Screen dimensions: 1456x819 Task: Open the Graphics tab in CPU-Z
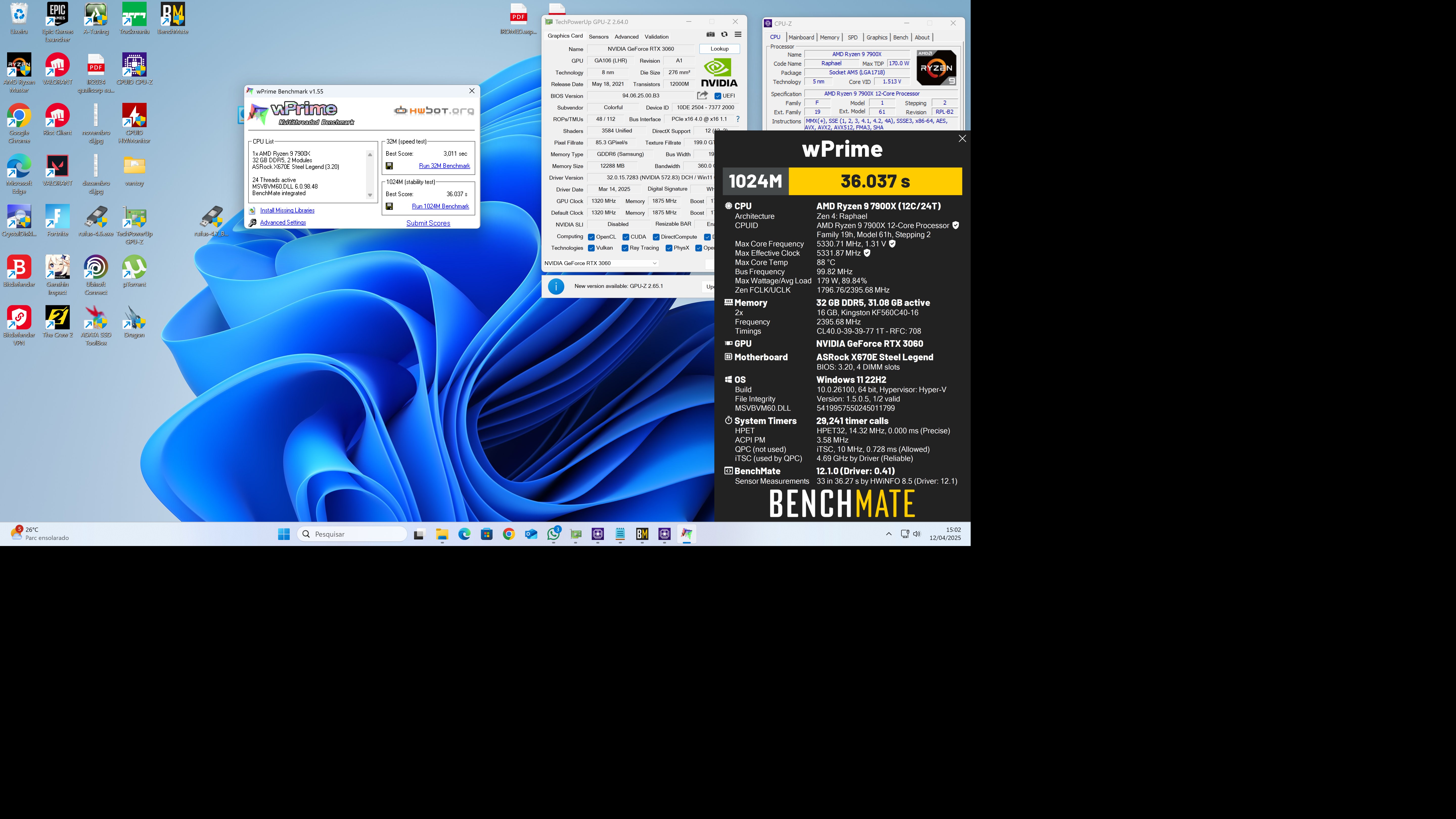(877, 37)
